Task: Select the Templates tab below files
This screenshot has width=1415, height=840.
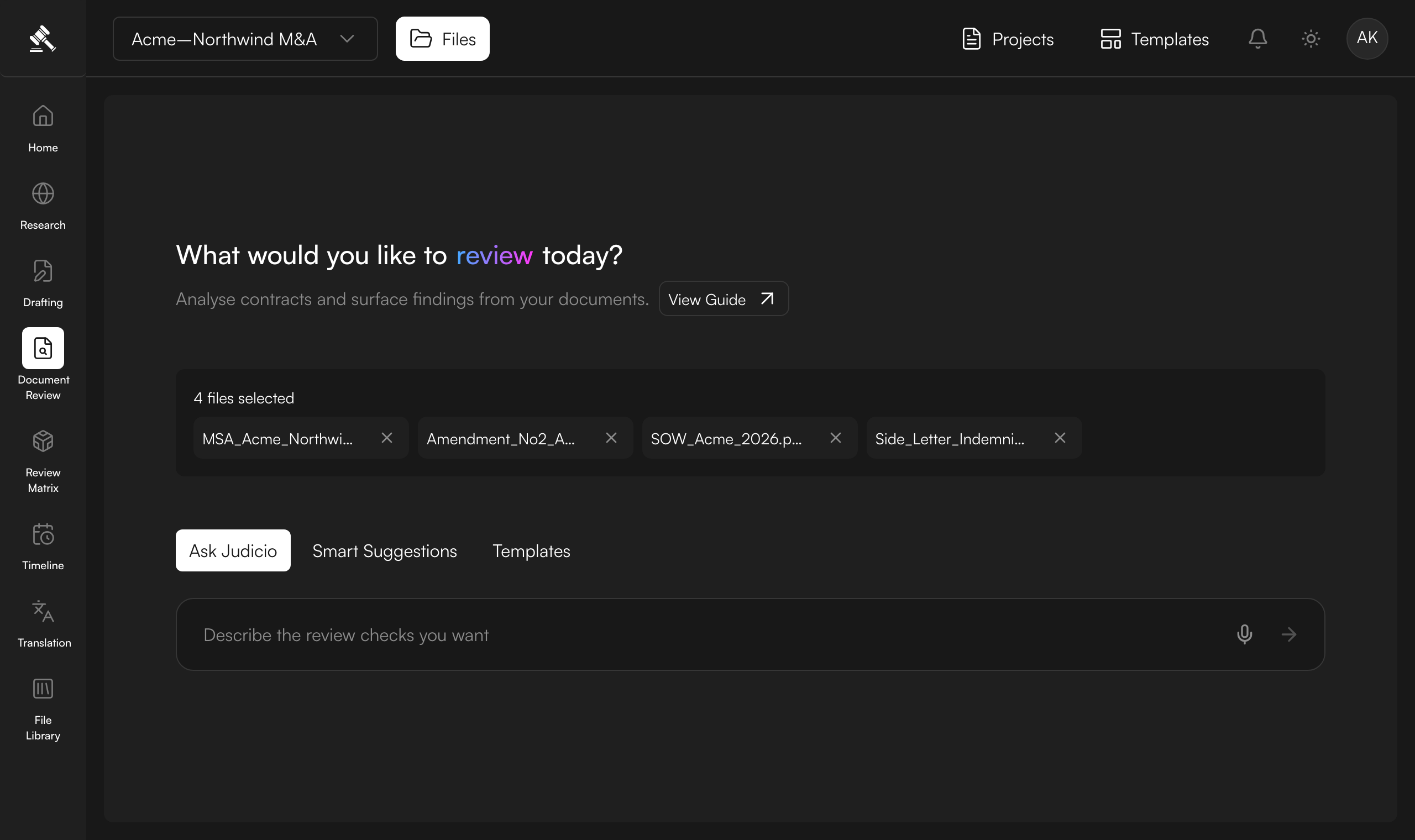Action: 531,551
